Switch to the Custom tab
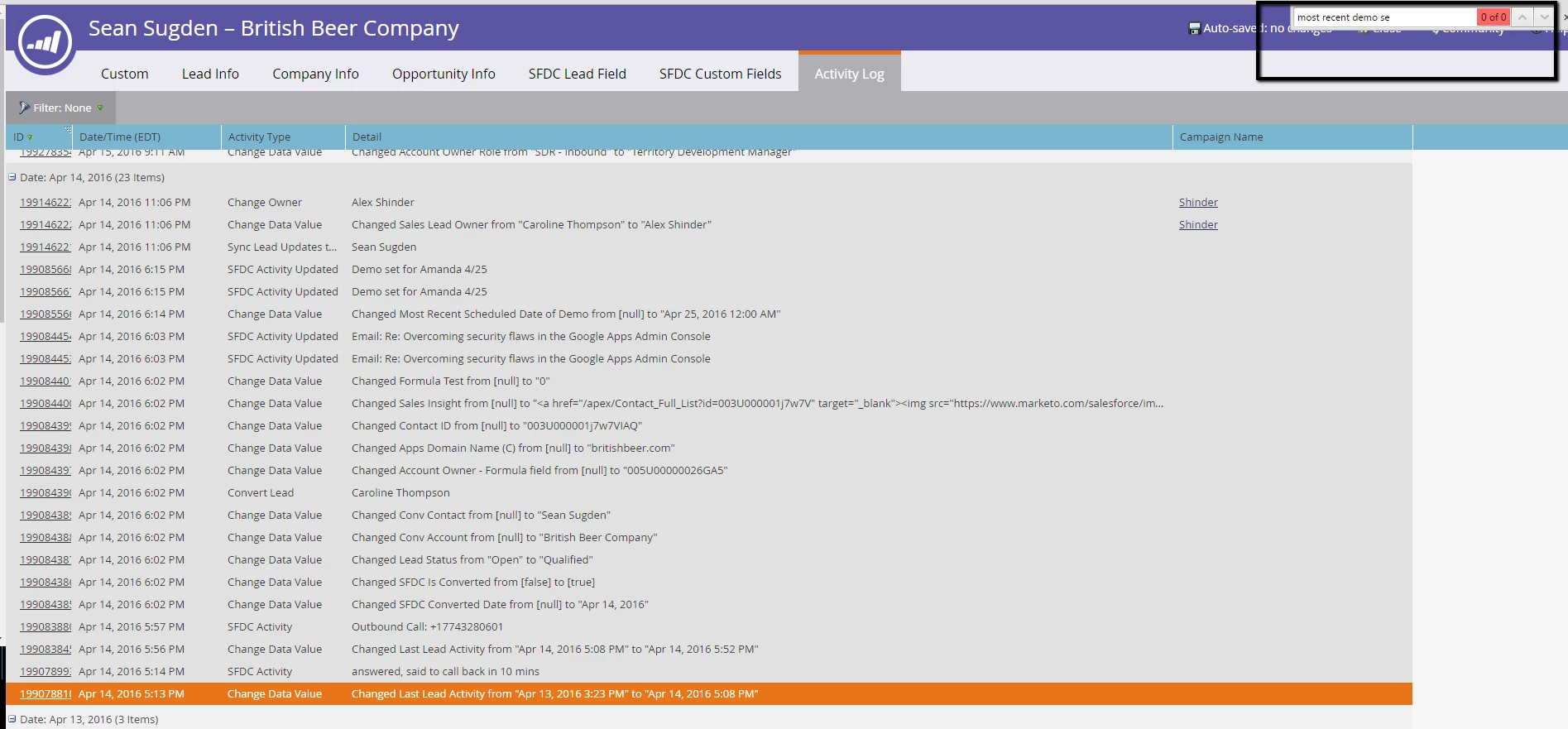Viewport: 1568px width, 729px height. 125,74
